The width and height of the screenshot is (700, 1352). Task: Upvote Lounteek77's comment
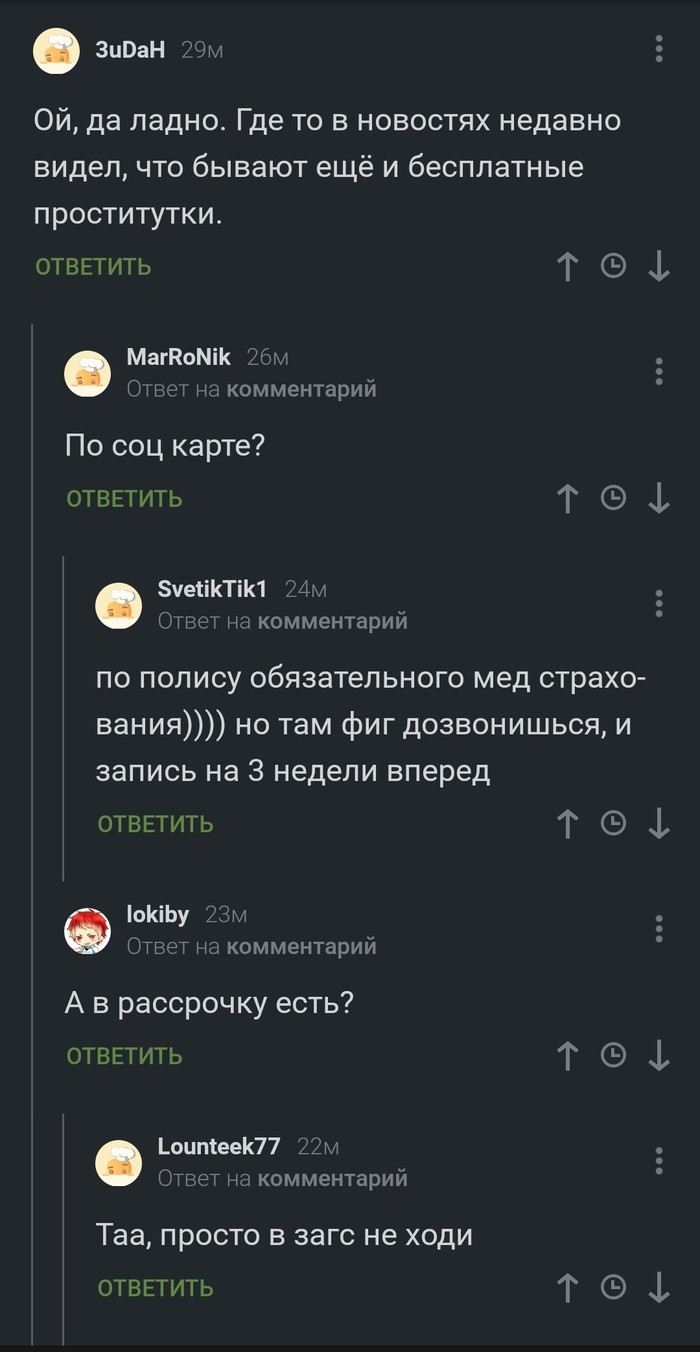coord(567,1288)
